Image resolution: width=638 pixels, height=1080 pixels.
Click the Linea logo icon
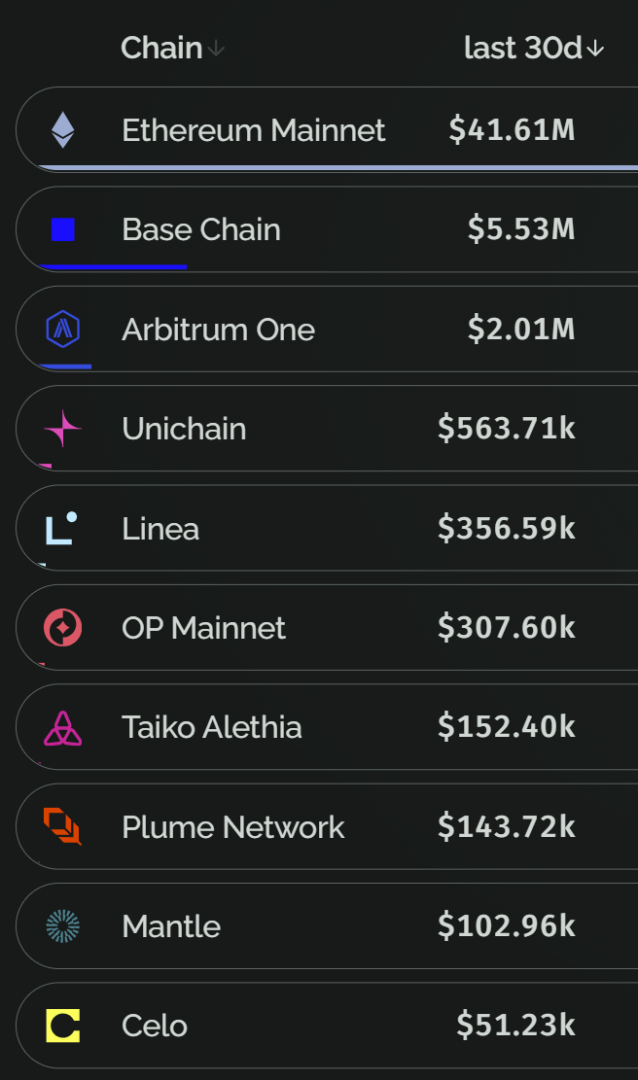click(61, 528)
